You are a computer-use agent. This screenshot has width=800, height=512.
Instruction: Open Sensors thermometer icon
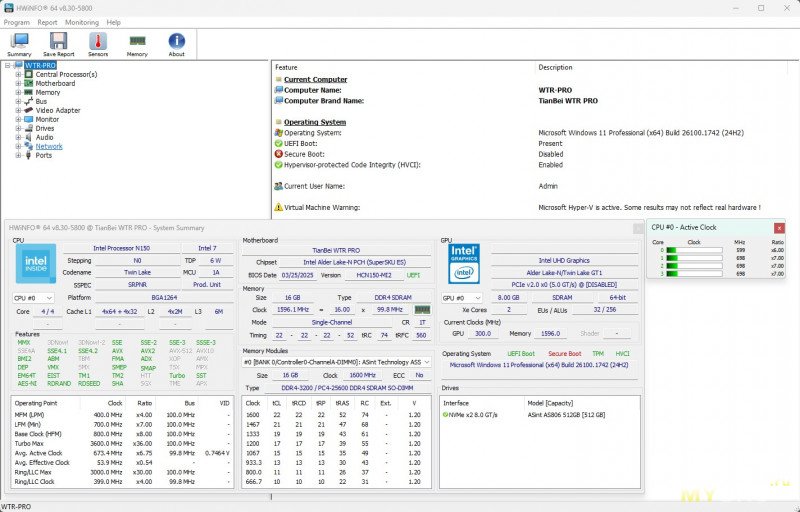coord(98,44)
